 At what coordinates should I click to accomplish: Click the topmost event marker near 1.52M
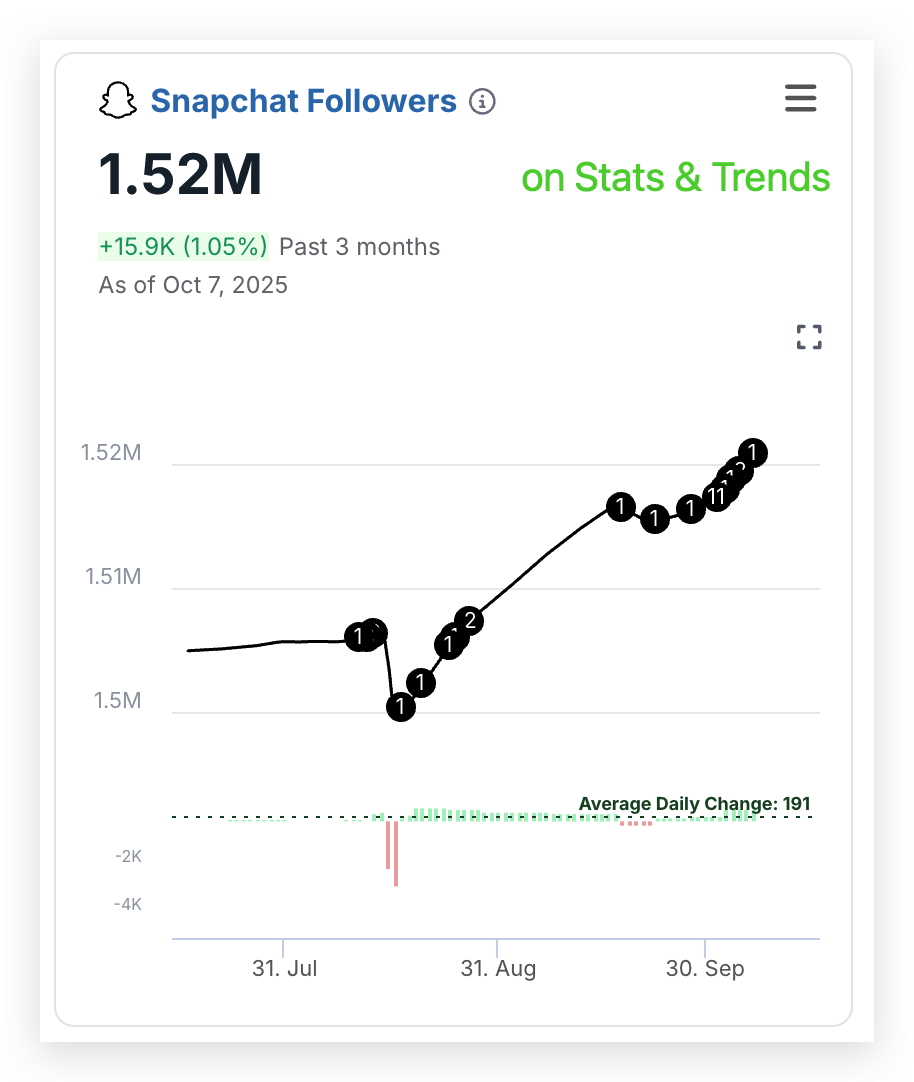tap(753, 452)
